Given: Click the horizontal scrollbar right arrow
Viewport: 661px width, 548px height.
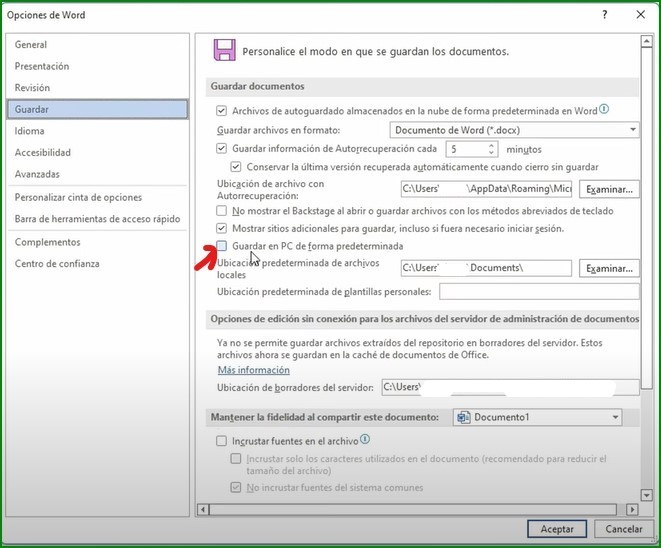Looking at the screenshot, I should click(x=632, y=510).
